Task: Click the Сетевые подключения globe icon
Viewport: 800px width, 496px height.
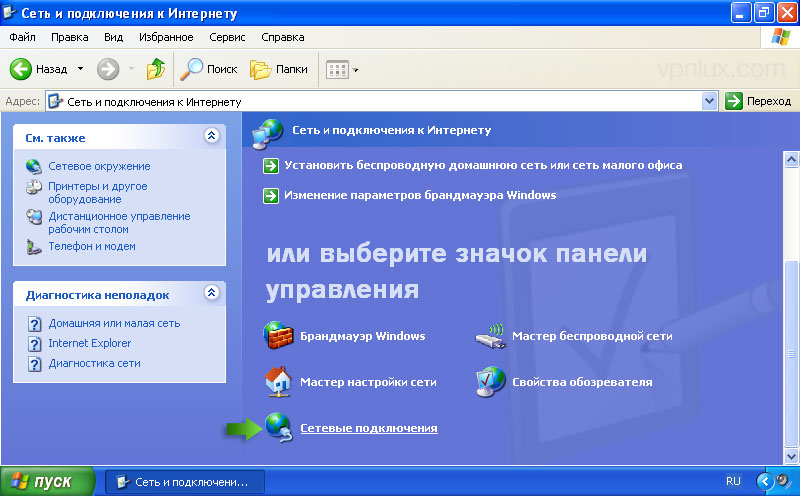Action: [279, 427]
